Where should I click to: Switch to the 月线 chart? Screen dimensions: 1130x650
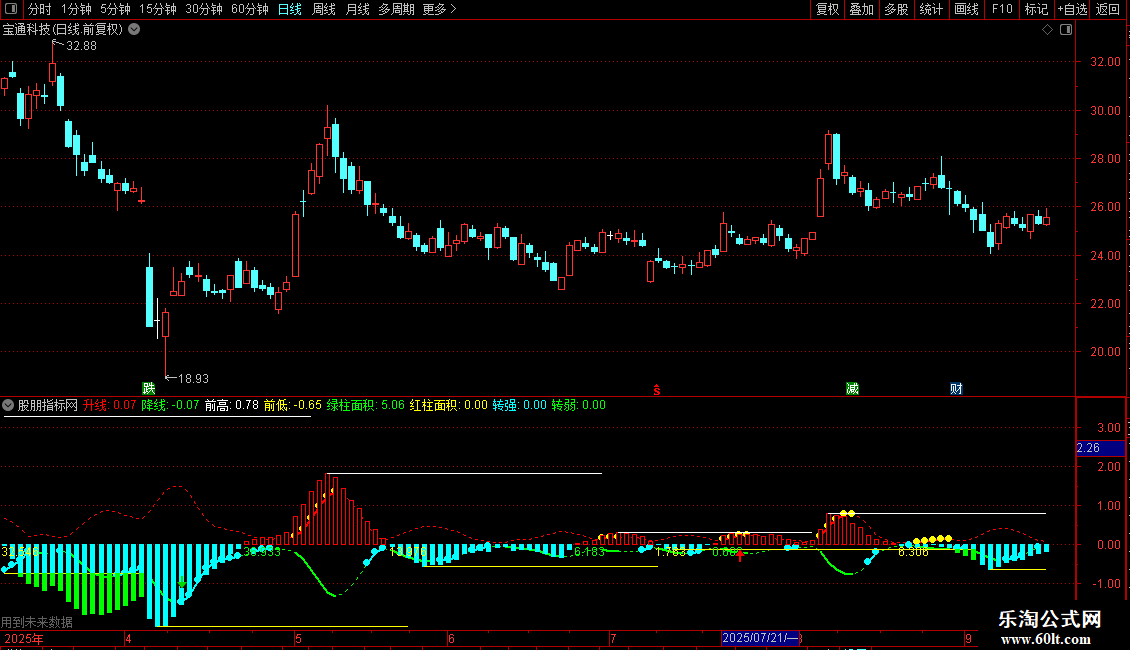[x=357, y=9]
